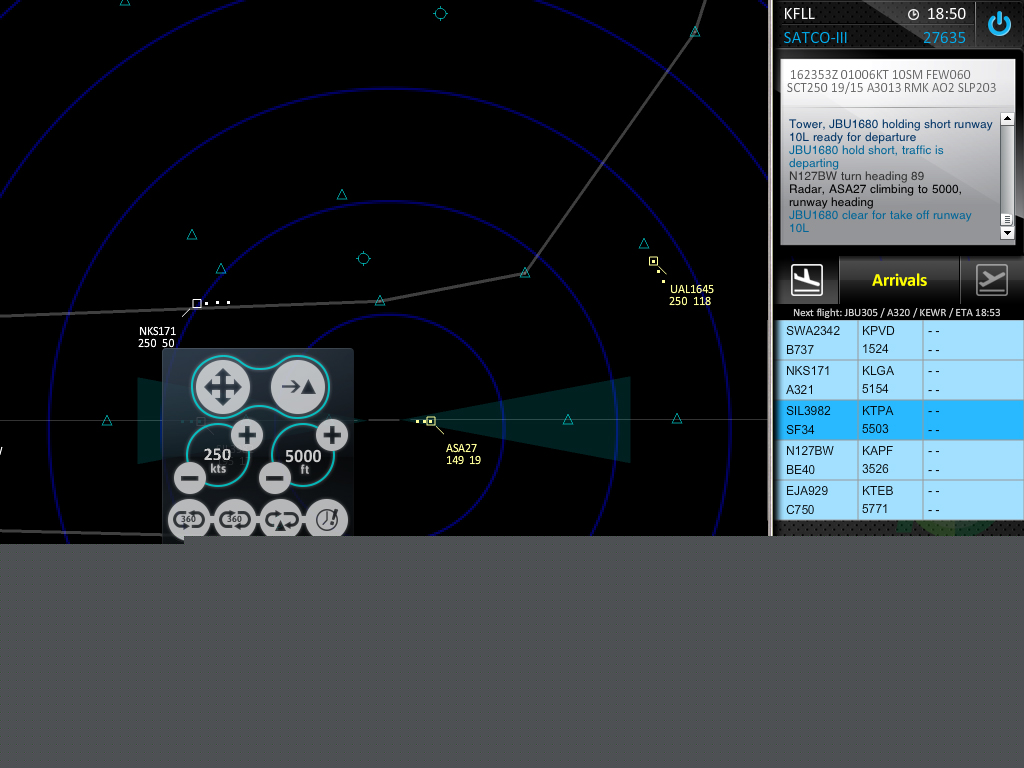1024x768 pixels.
Task: Decrease altitude with the minus button
Action: click(275, 478)
